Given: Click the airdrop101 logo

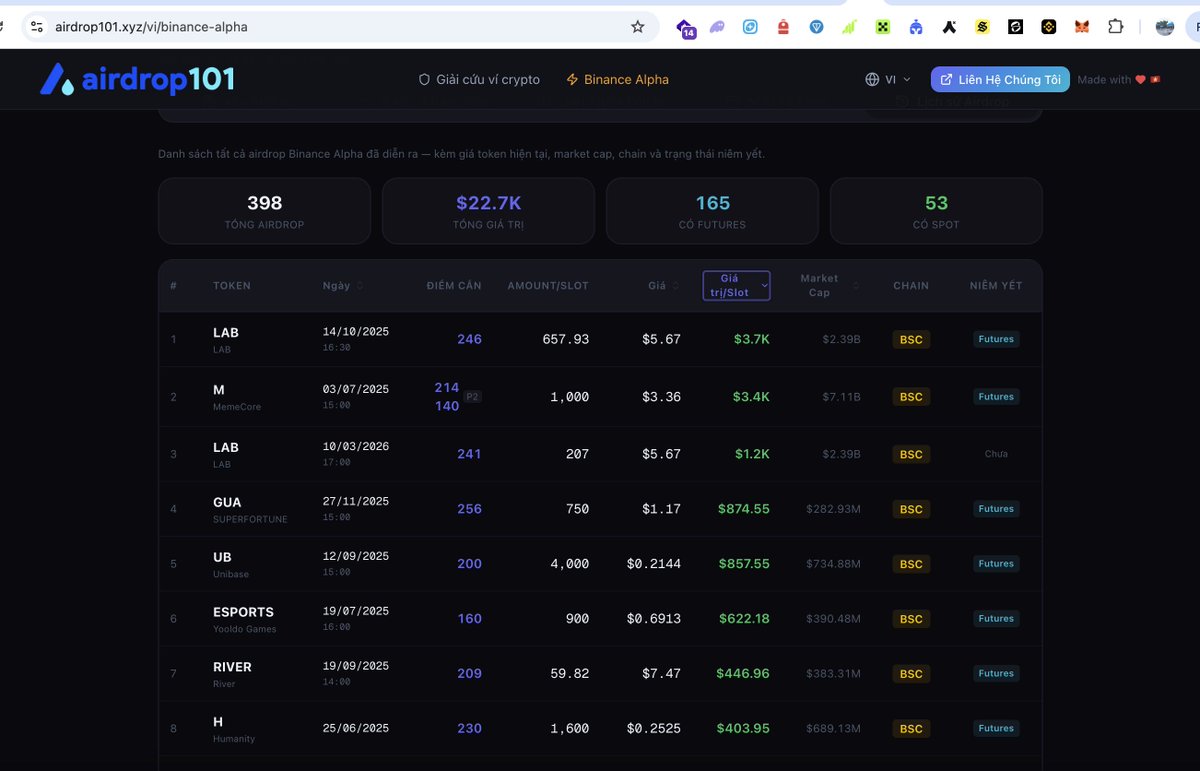Looking at the screenshot, I should tap(137, 79).
